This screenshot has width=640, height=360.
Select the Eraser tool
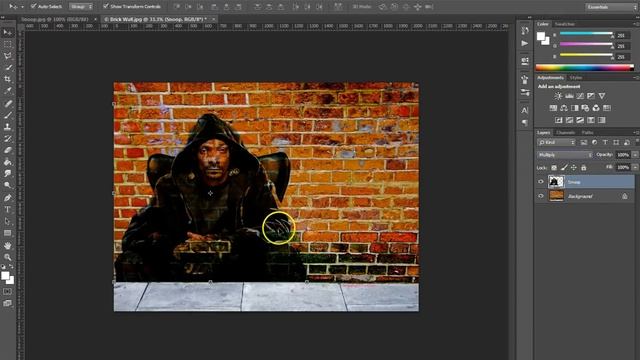(x=8, y=150)
